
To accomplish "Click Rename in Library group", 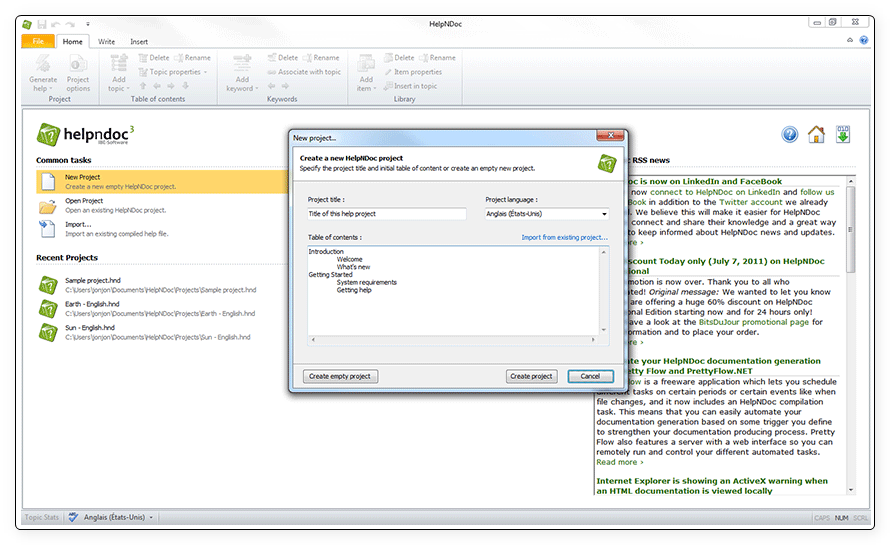I will pyautogui.click(x=438, y=58).
